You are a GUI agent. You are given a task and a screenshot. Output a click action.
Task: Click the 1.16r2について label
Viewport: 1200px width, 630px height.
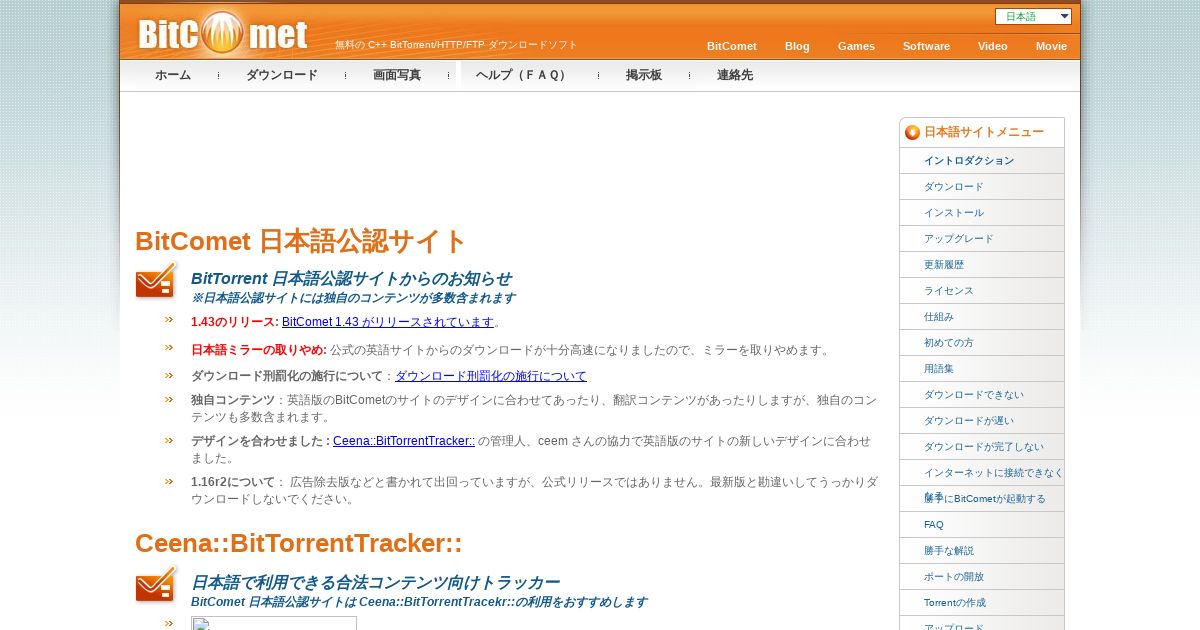click(x=233, y=482)
